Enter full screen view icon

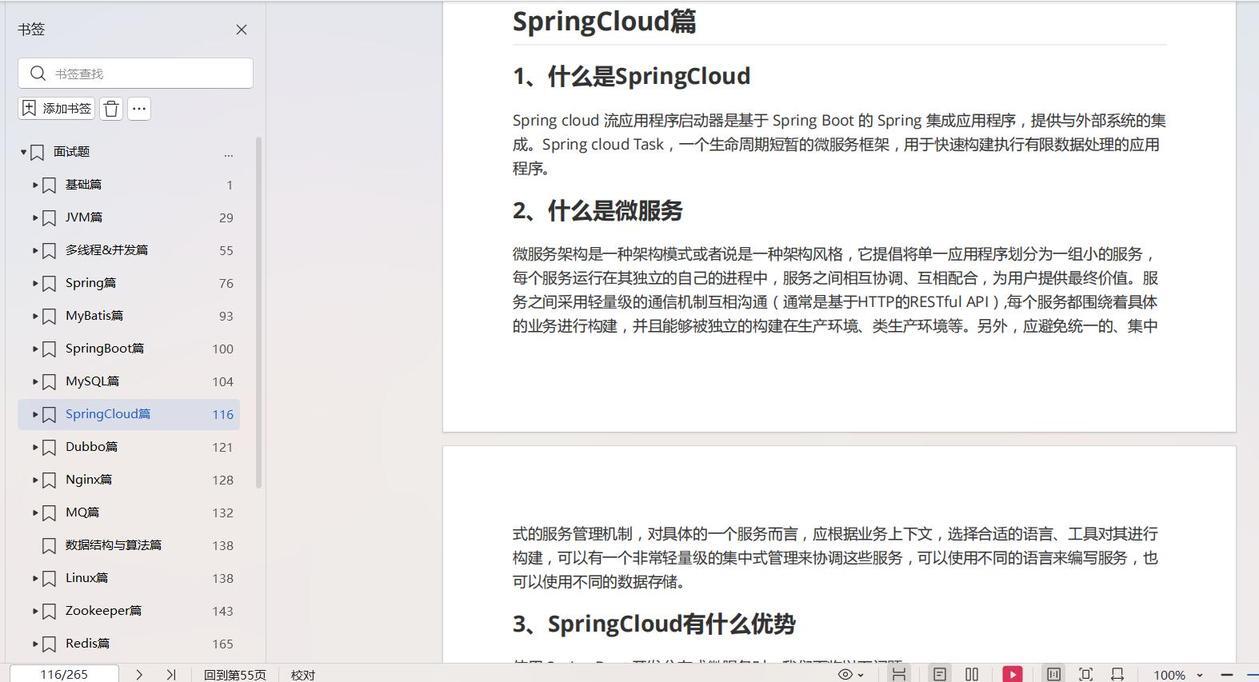click(1086, 674)
